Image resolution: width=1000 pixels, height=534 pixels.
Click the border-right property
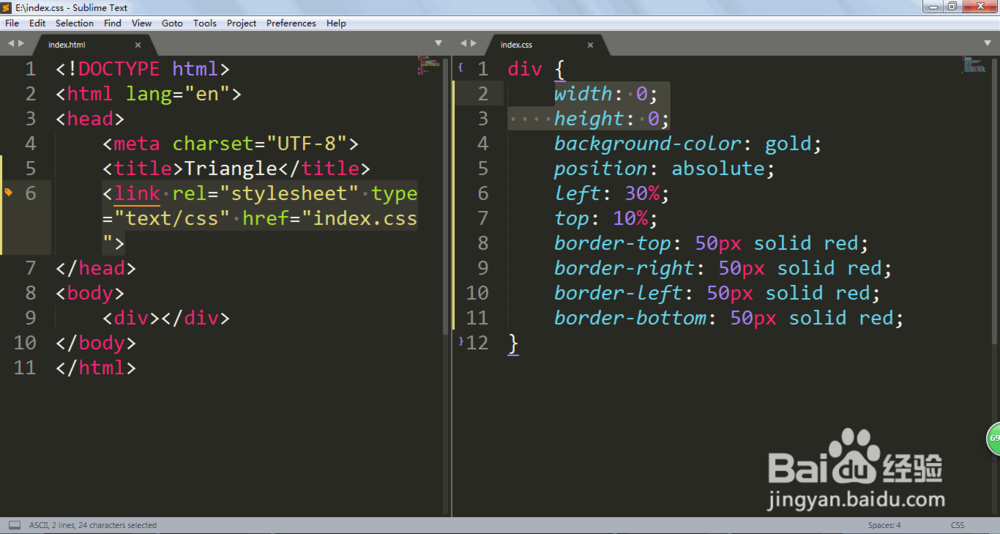coord(624,268)
